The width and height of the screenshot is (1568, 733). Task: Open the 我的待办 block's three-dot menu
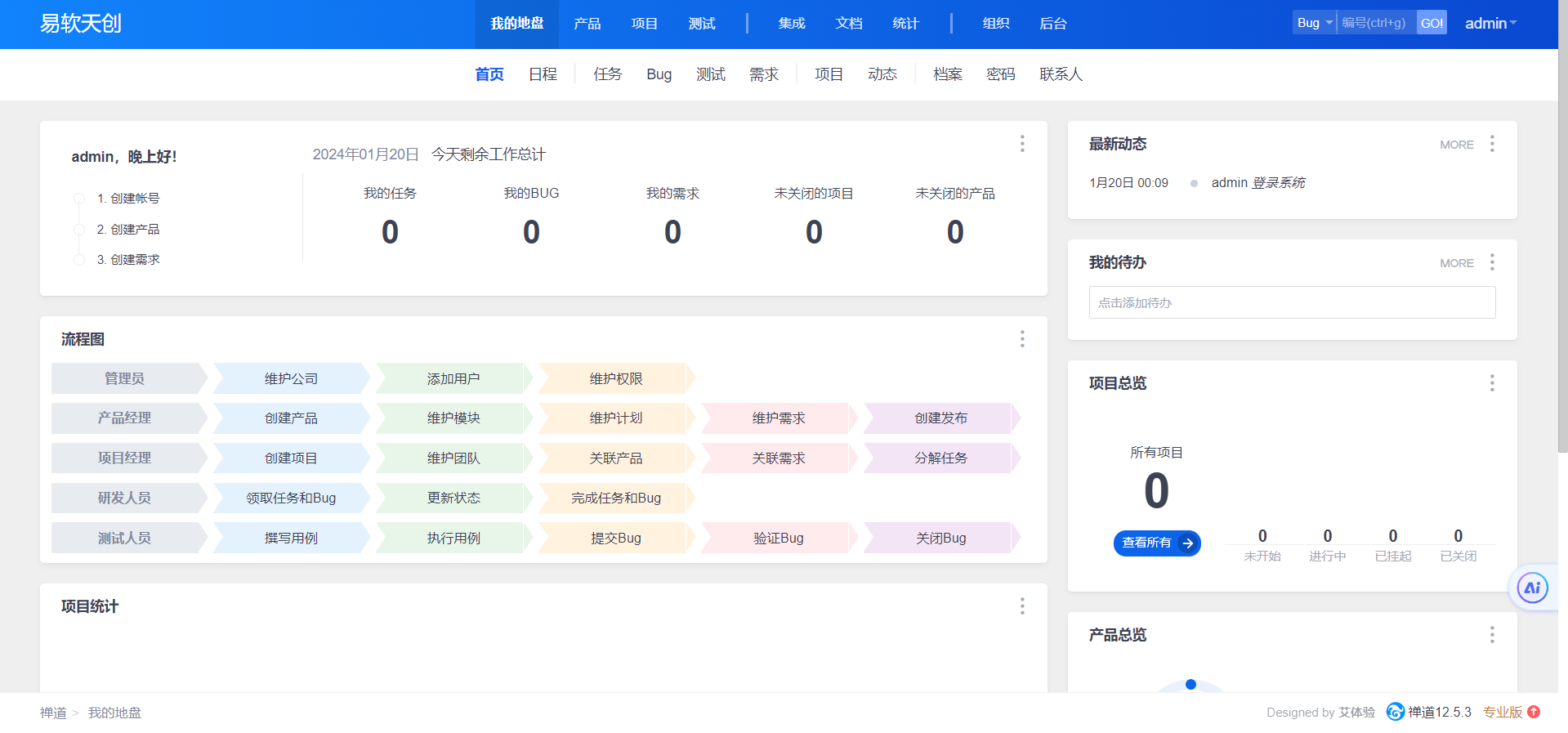pyautogui.click(x=1492, y=262)
